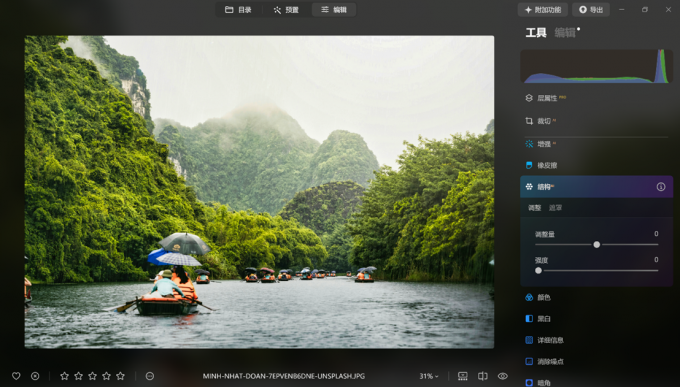Image resolution: width=680 pixels, height=387 pixels.
Task: Rate the photo five stars
Action: click(x=121, y=376)
